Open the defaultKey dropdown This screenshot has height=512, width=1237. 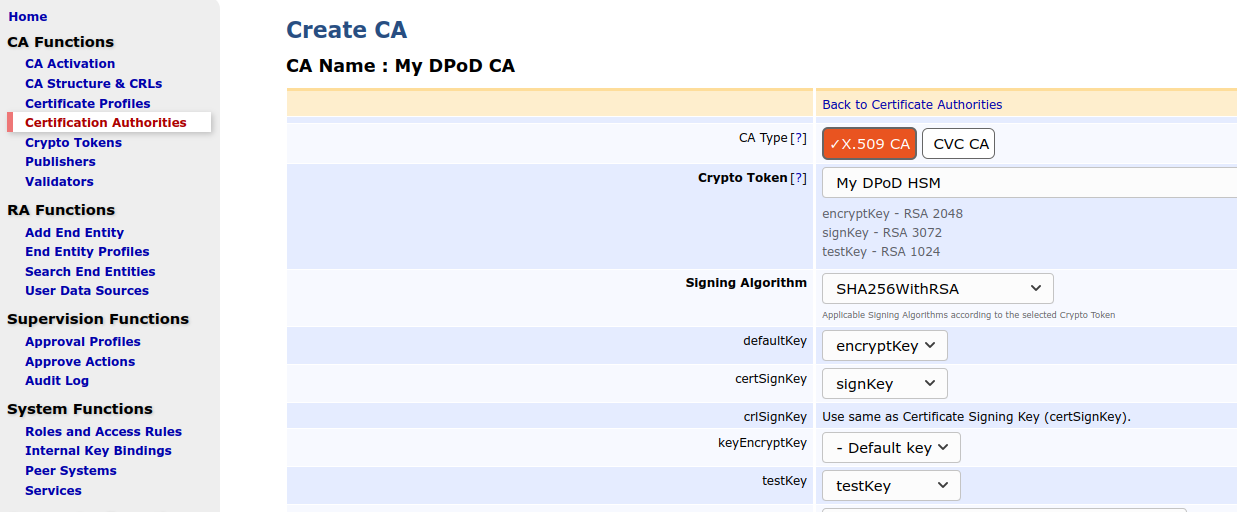pos(884,346)
